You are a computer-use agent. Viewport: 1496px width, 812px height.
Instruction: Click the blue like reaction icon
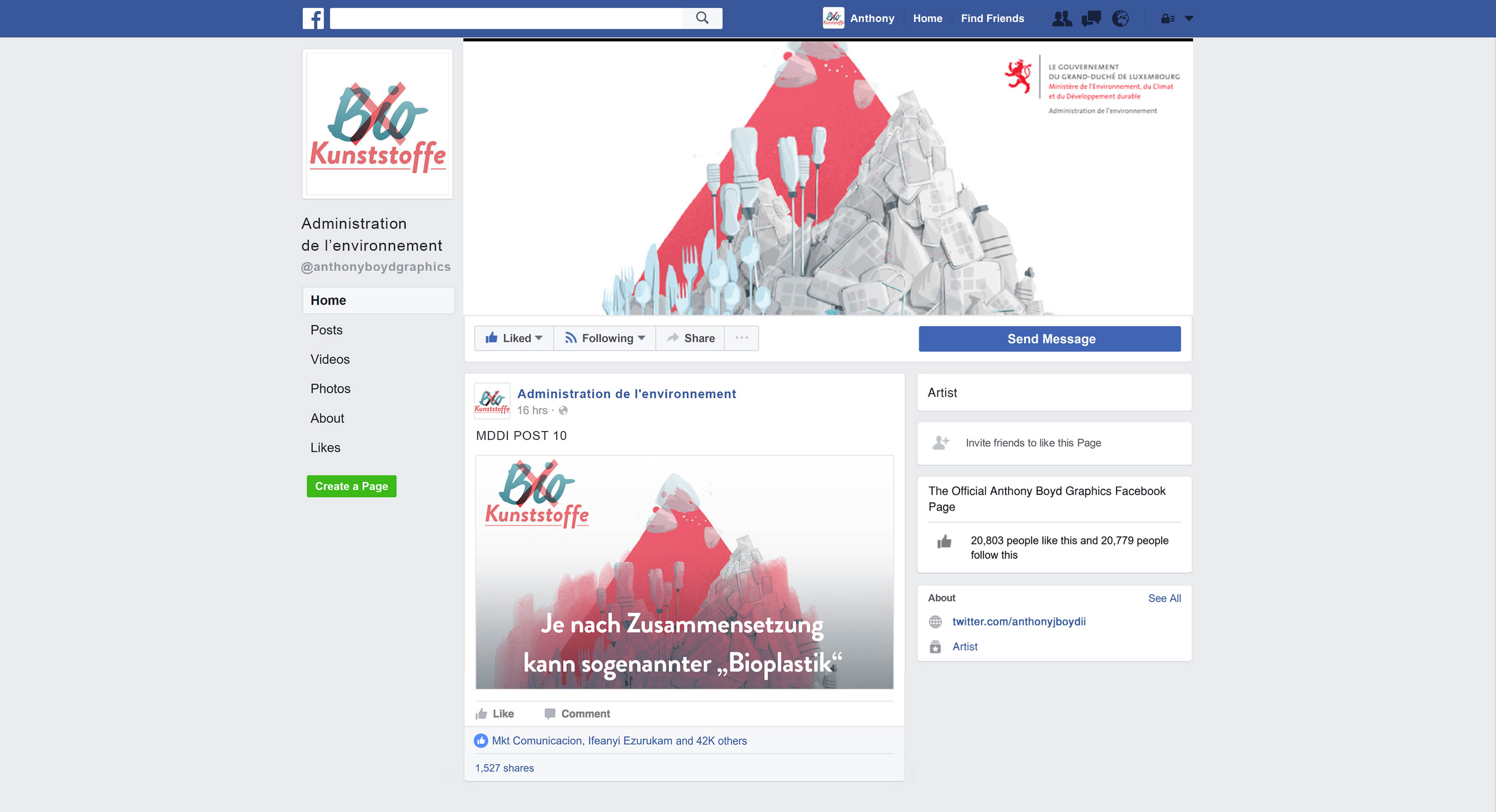click(x=481, y=741)
